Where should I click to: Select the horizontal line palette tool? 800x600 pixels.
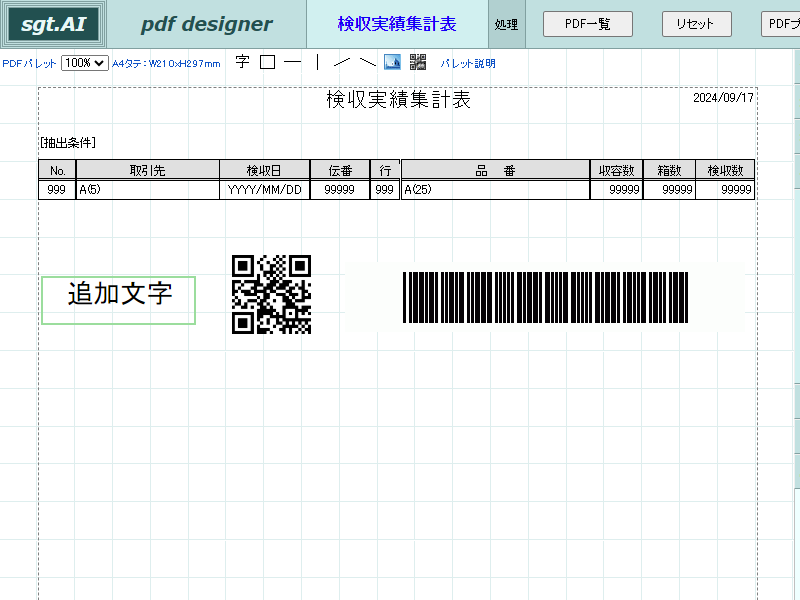click(x=292, y=62)
